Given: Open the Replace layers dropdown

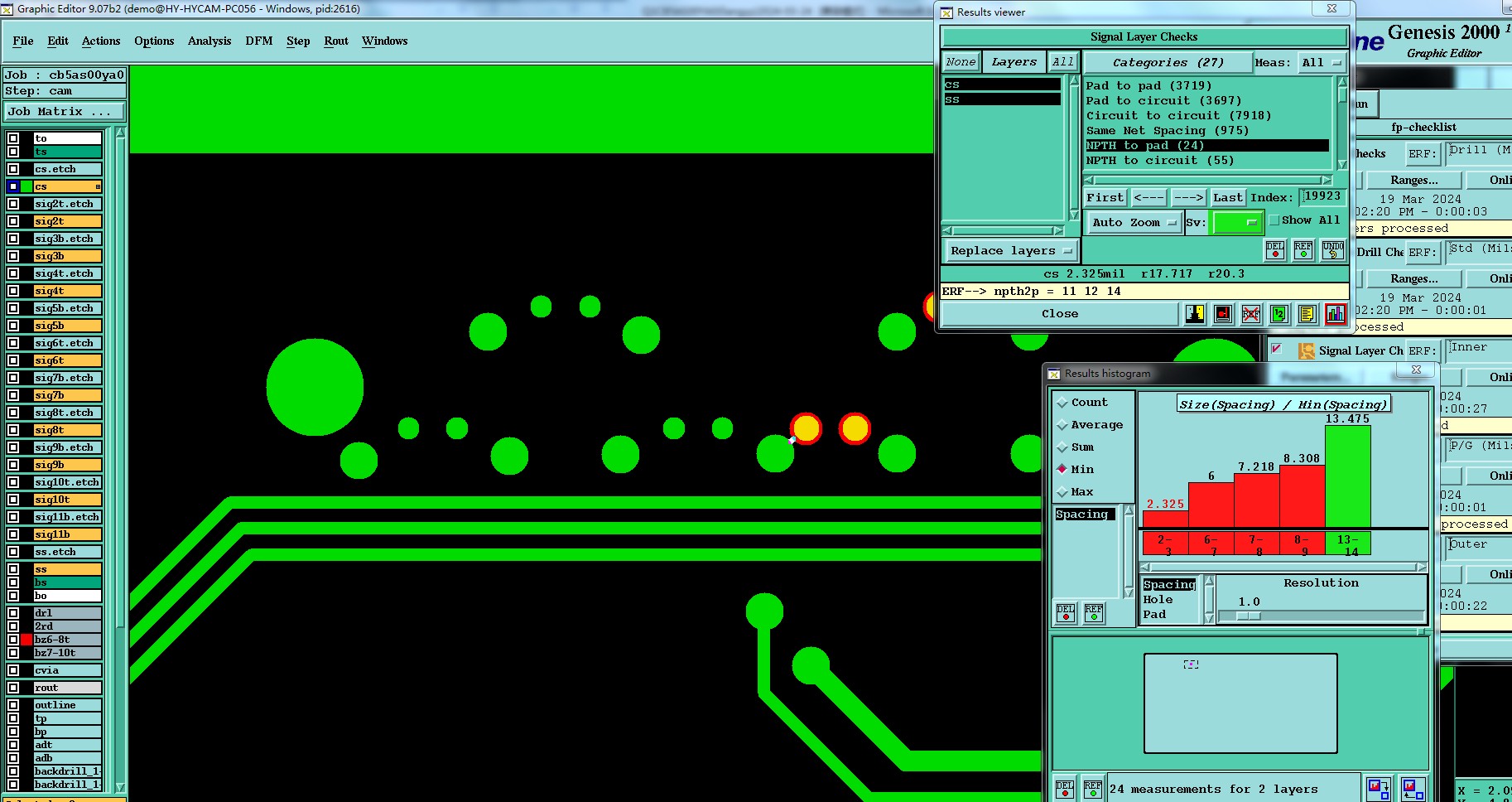Looking at the screenshot, I should [1010, 251].
